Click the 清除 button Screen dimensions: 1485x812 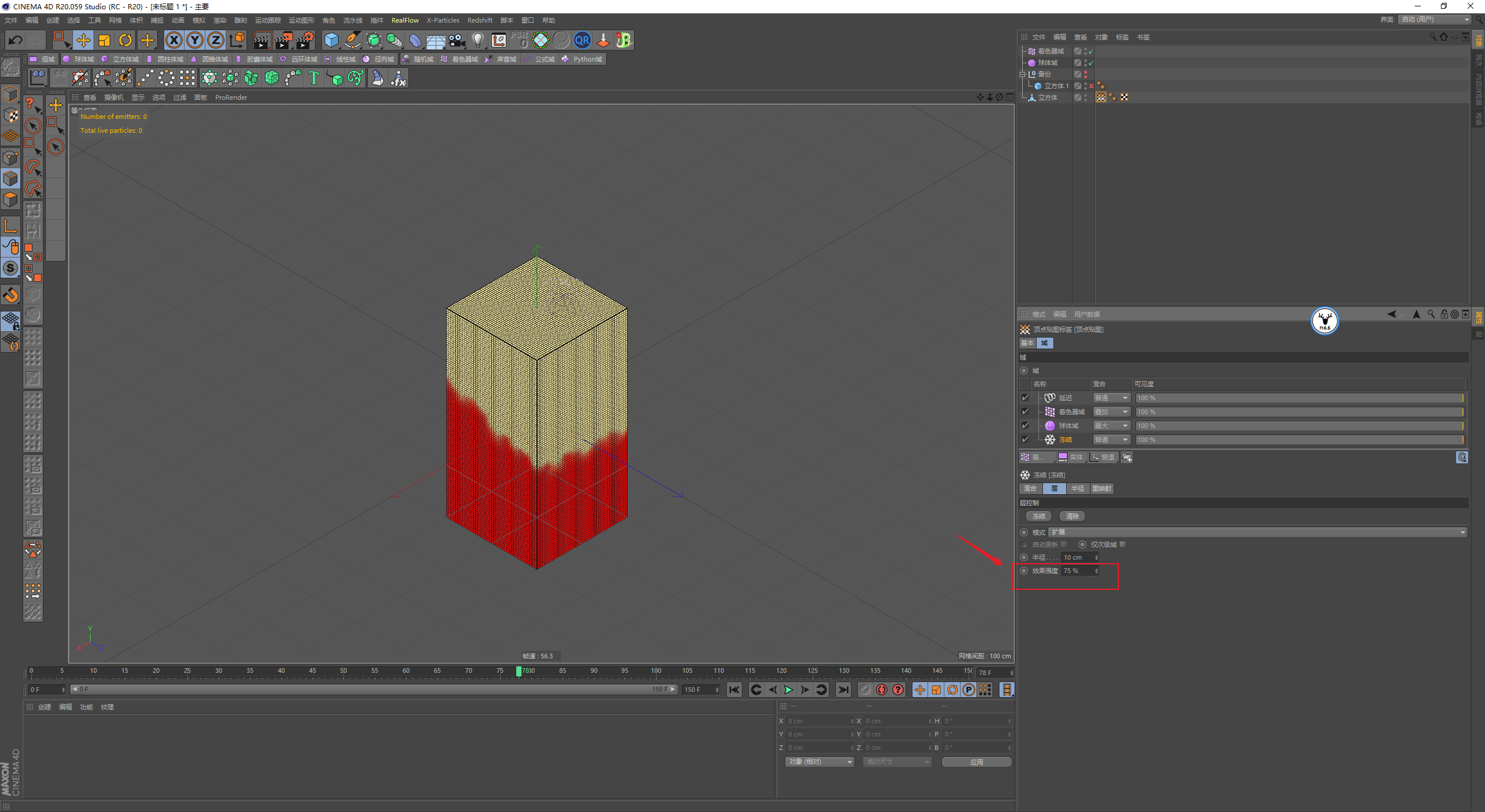point(1072,516)
